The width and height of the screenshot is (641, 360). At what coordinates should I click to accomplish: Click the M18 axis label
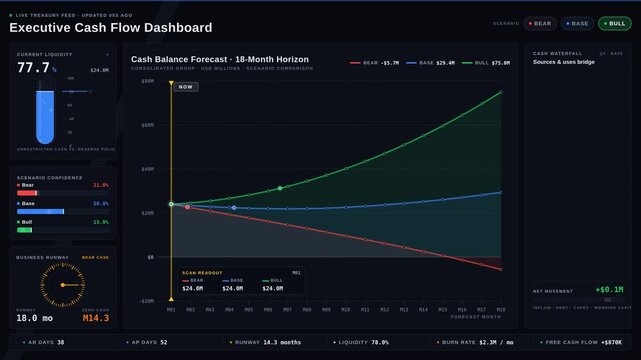(x=501, y=310)
